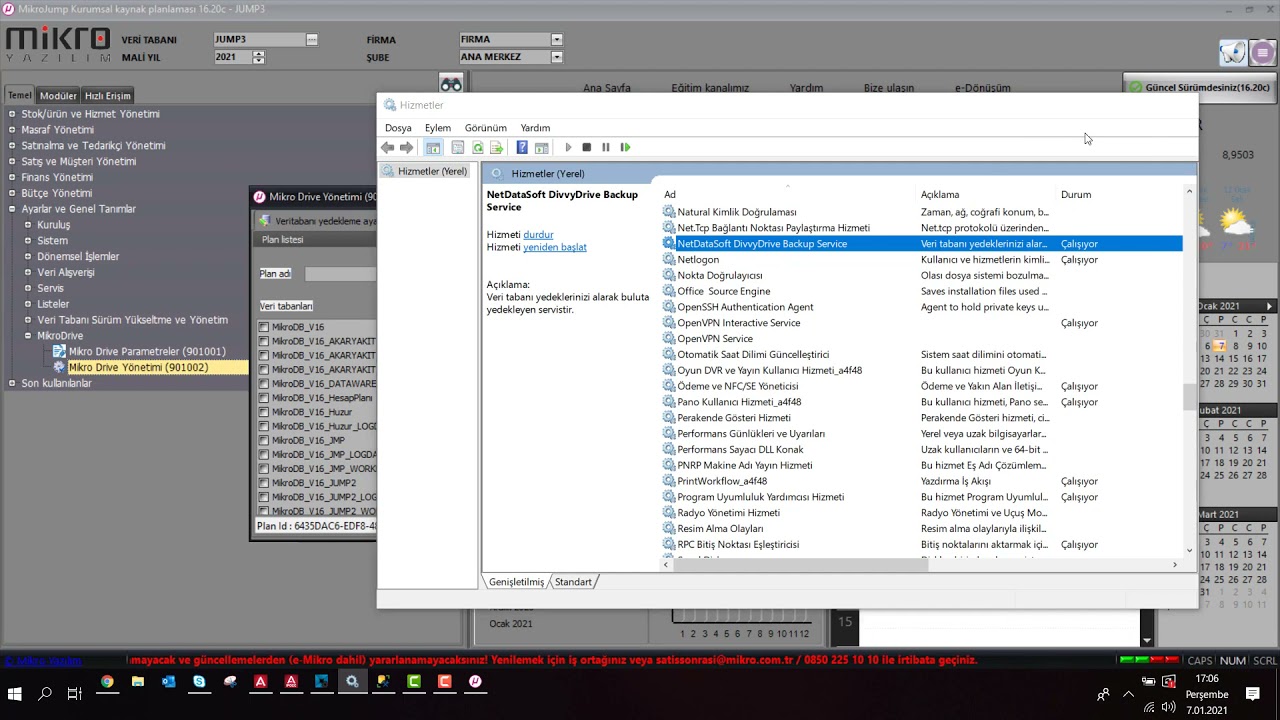Viewport: 1280px width, 720px height.
Task: Click the Refresh icon in Hizmetler toolbar
Action: tap(477, 147)
